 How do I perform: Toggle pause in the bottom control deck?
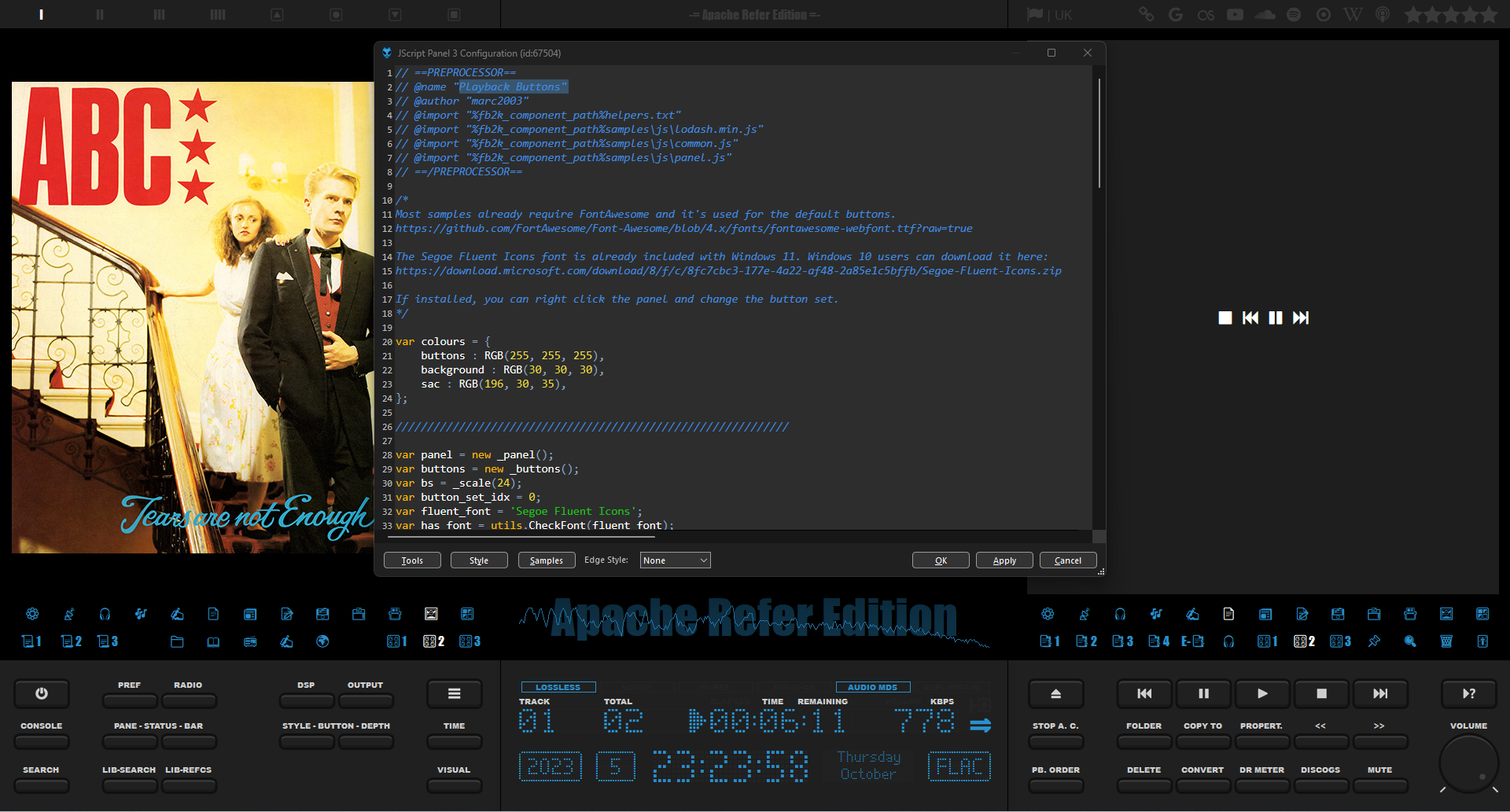coord(1203,693)
